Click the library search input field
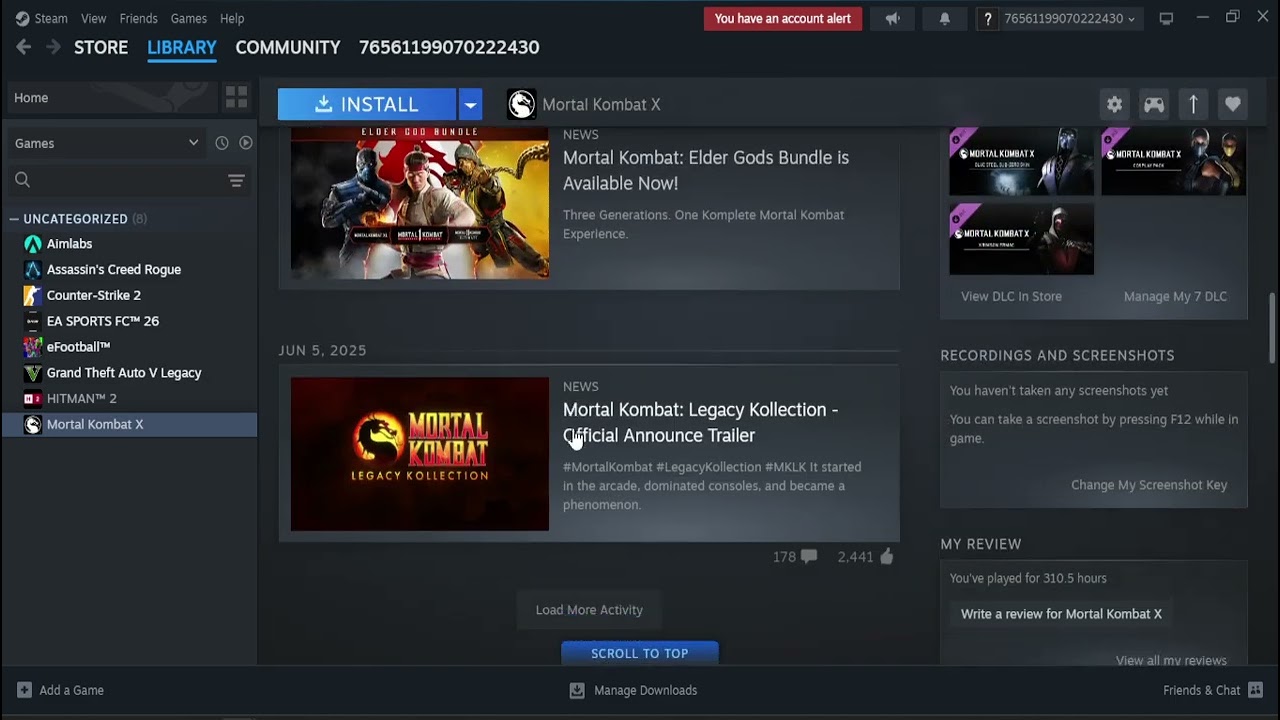 pyautogui.click(x=130, y=180)
